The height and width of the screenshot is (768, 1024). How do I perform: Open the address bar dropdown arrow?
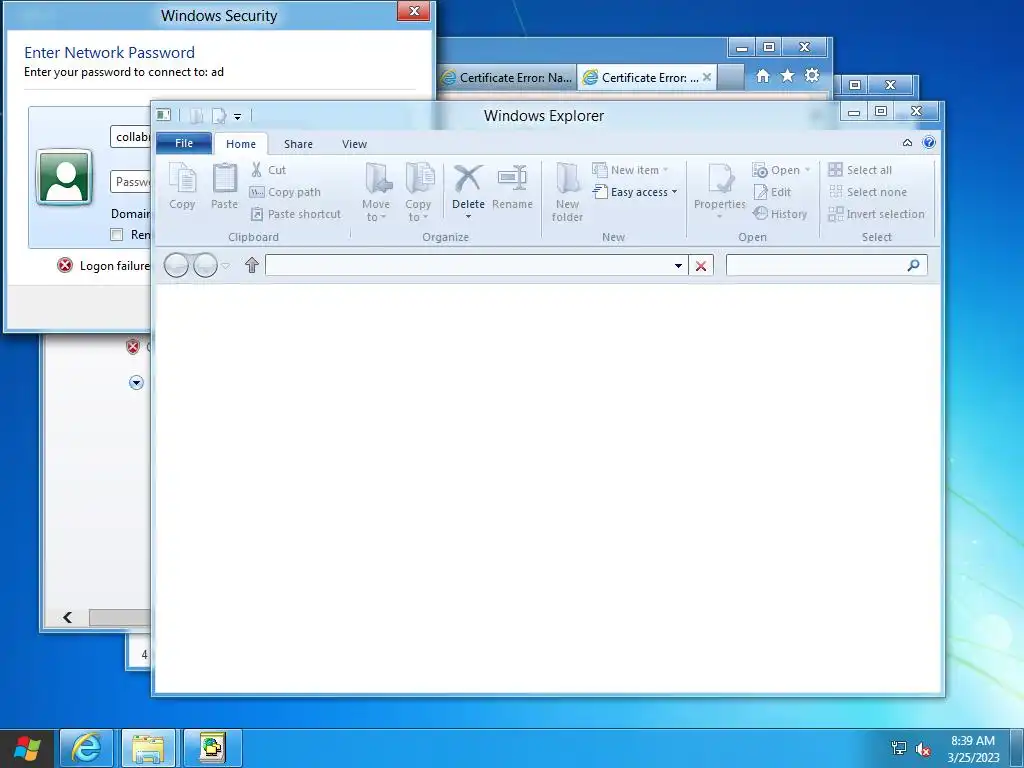678,266
